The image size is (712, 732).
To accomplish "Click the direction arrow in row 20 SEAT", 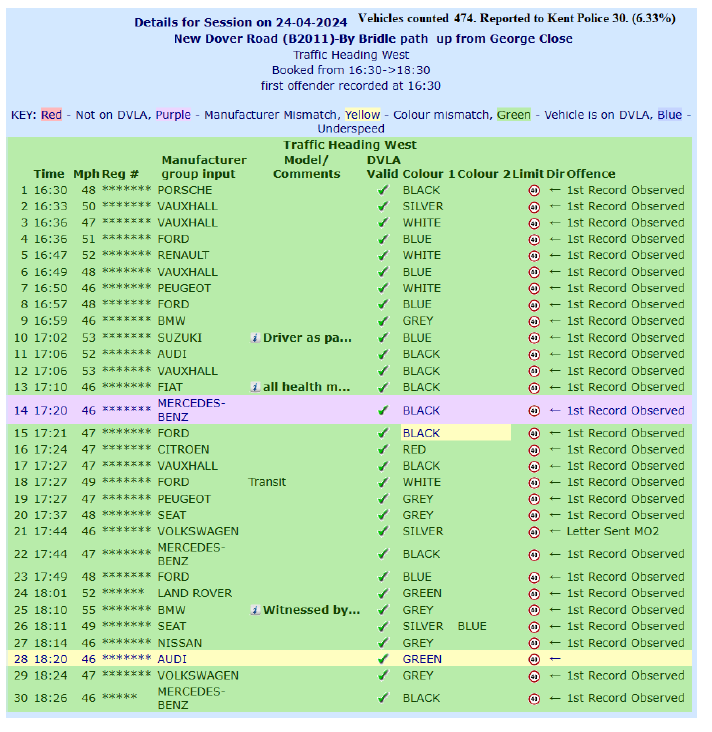I will tap(555, 515).
